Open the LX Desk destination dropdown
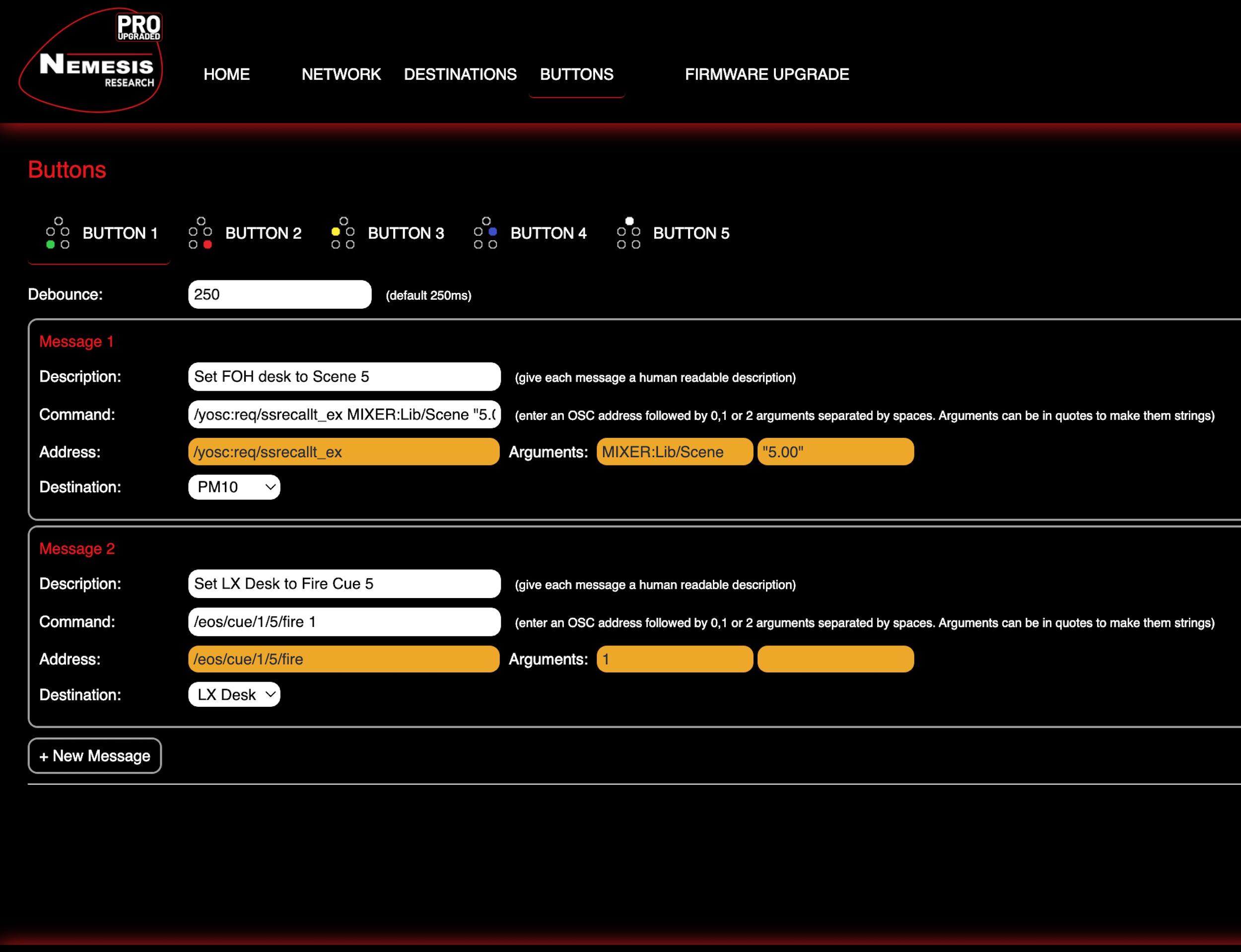The width and height of the screenshot is (1241, 952). point(234,695)
